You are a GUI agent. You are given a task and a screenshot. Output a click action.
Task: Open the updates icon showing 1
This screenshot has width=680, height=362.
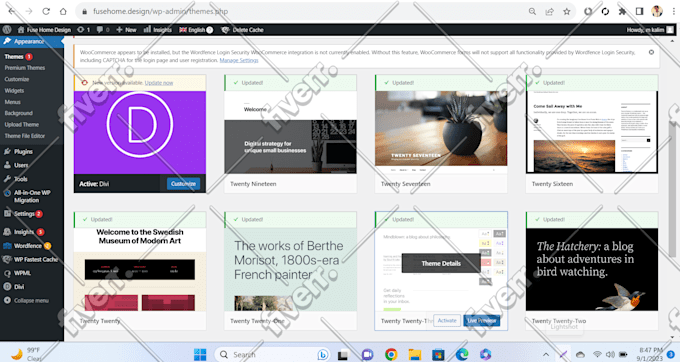click(x=83, y=29)
